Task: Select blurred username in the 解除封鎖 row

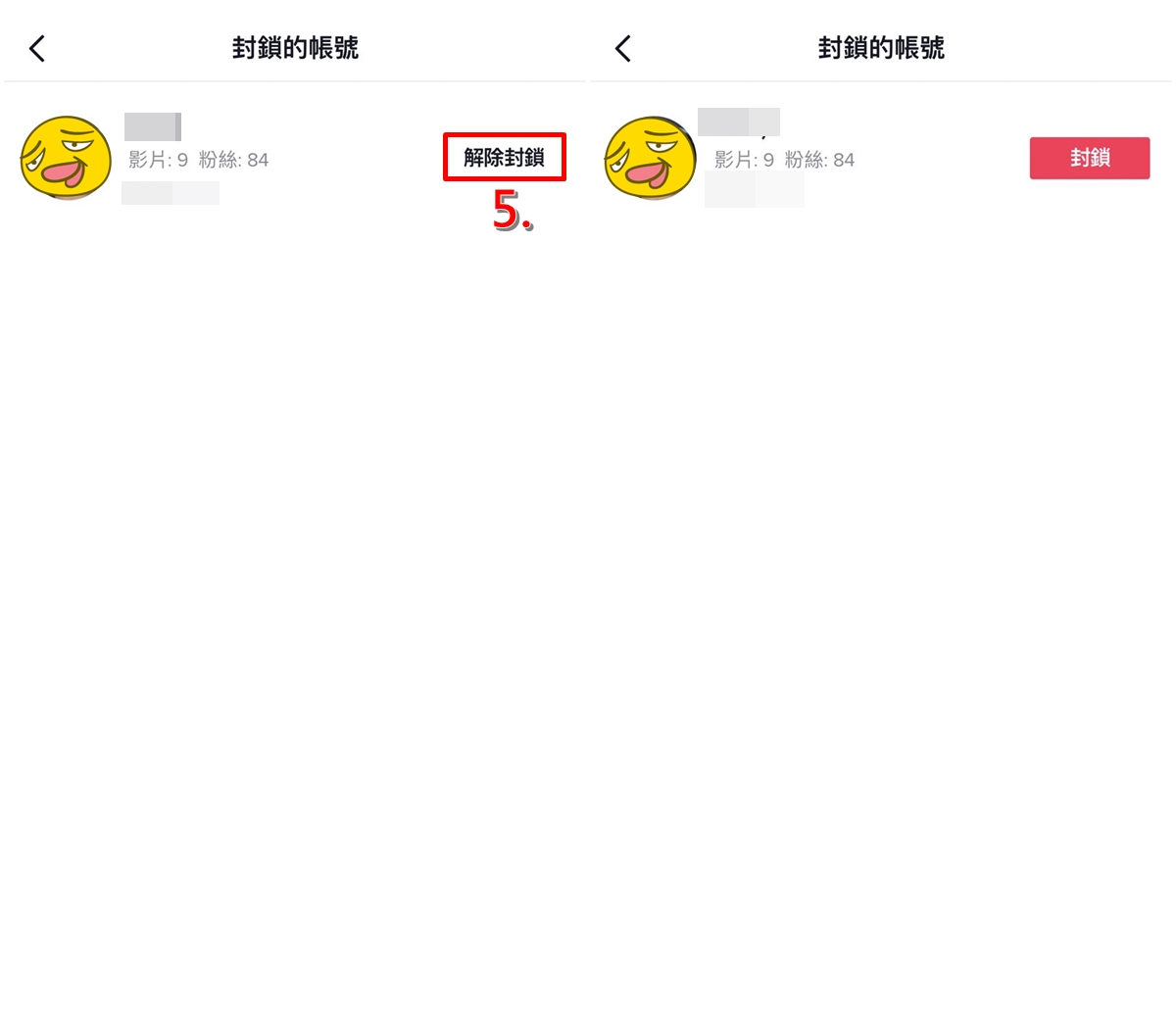Action: pyautogui.click(x=153, y=126)
